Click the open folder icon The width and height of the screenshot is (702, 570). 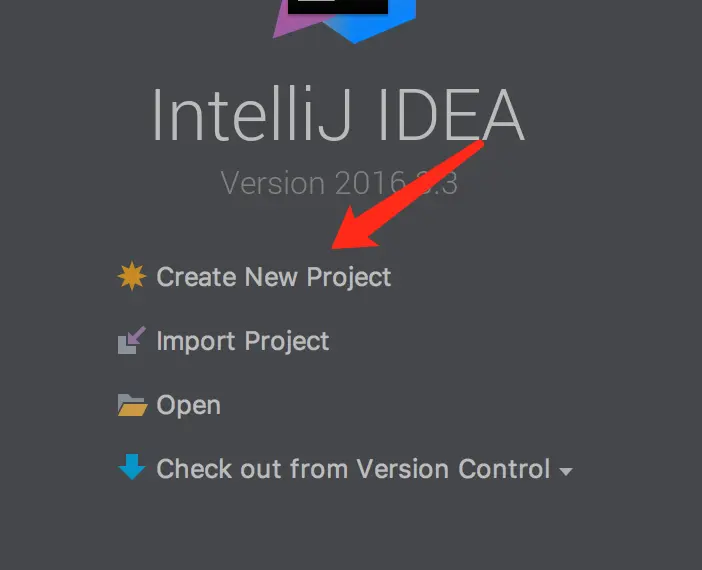pos(133,405)
